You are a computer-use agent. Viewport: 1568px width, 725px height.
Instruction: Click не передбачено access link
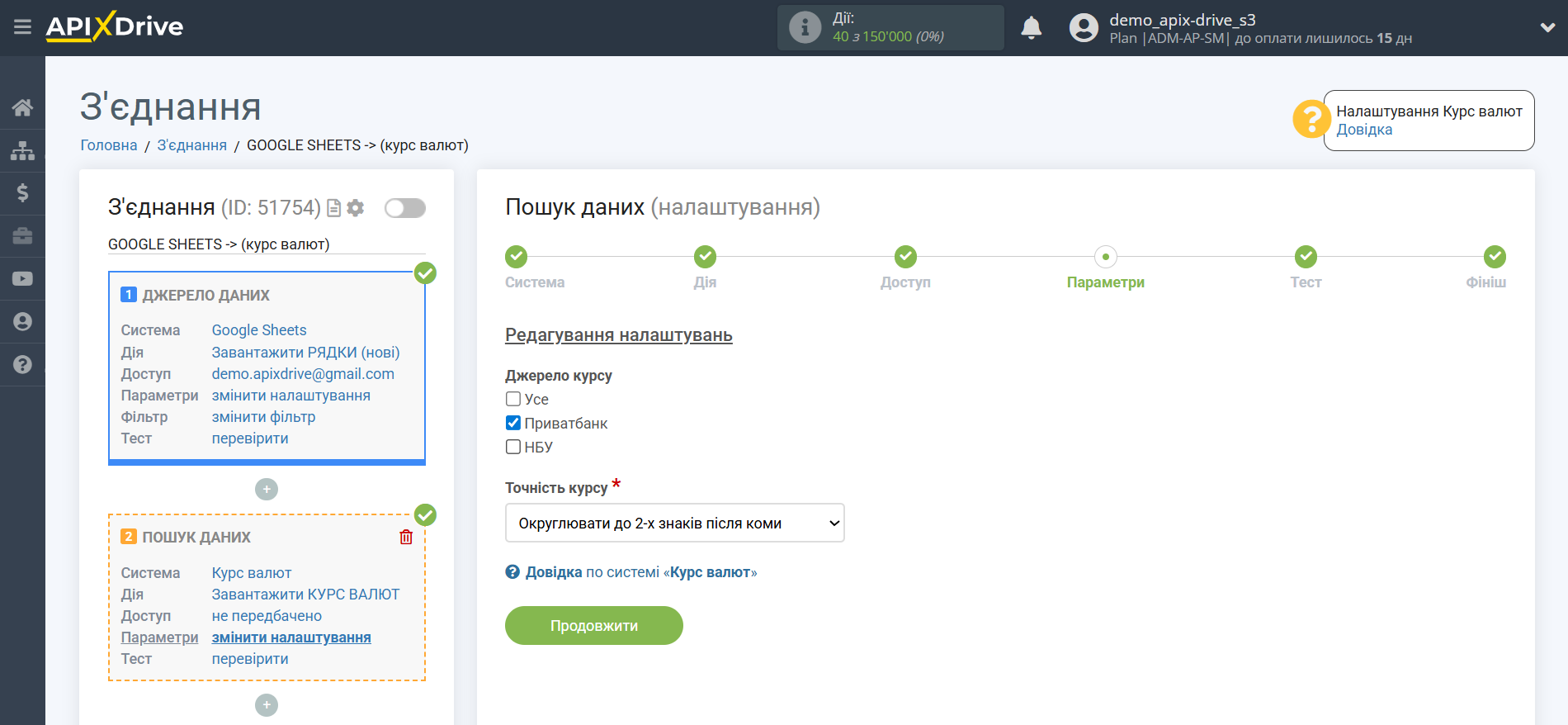point(267,616)
